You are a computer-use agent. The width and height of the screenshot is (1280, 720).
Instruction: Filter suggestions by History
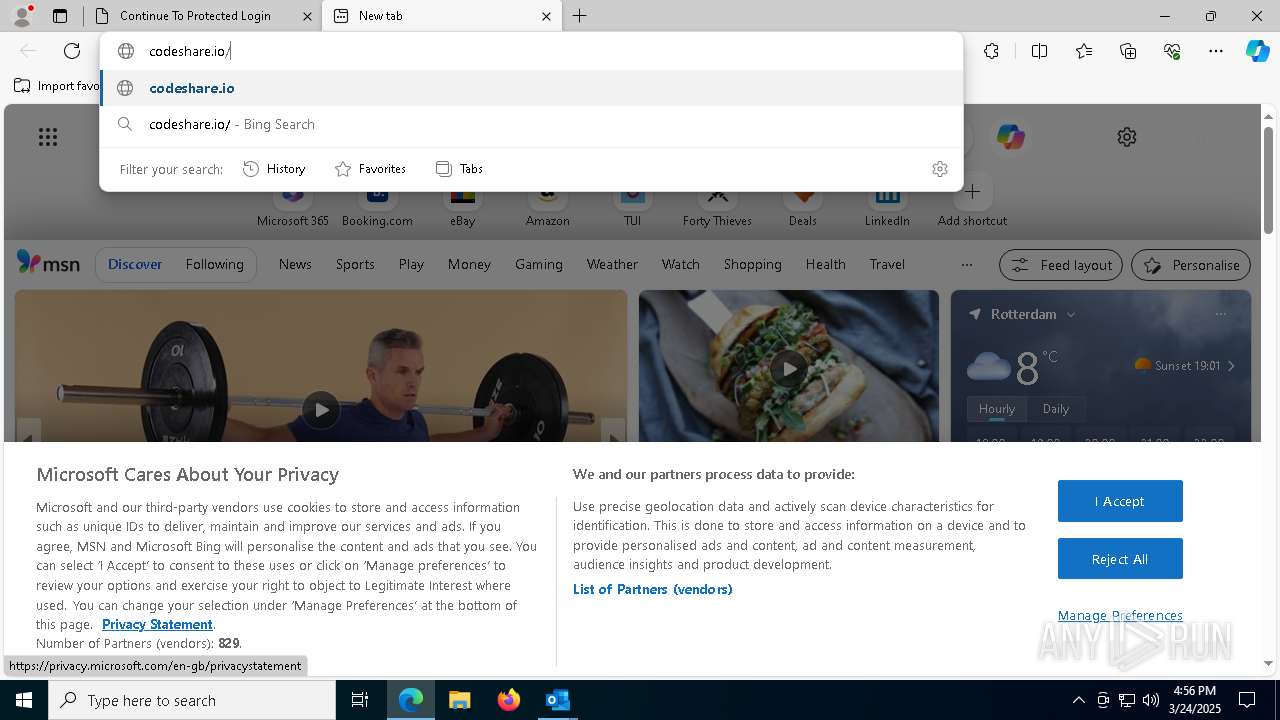pos(274,169)
